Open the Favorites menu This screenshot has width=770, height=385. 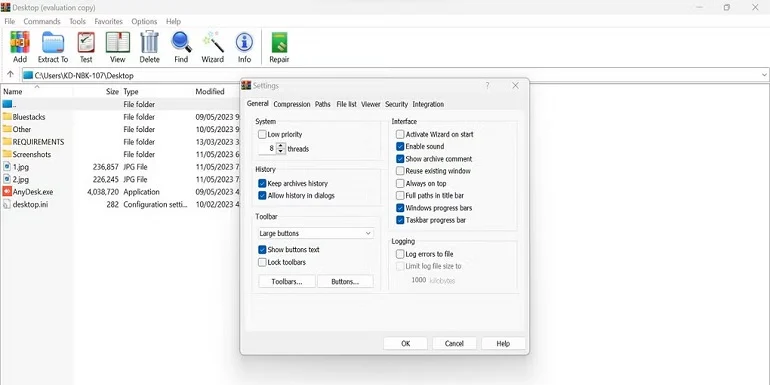coord(109,22)
